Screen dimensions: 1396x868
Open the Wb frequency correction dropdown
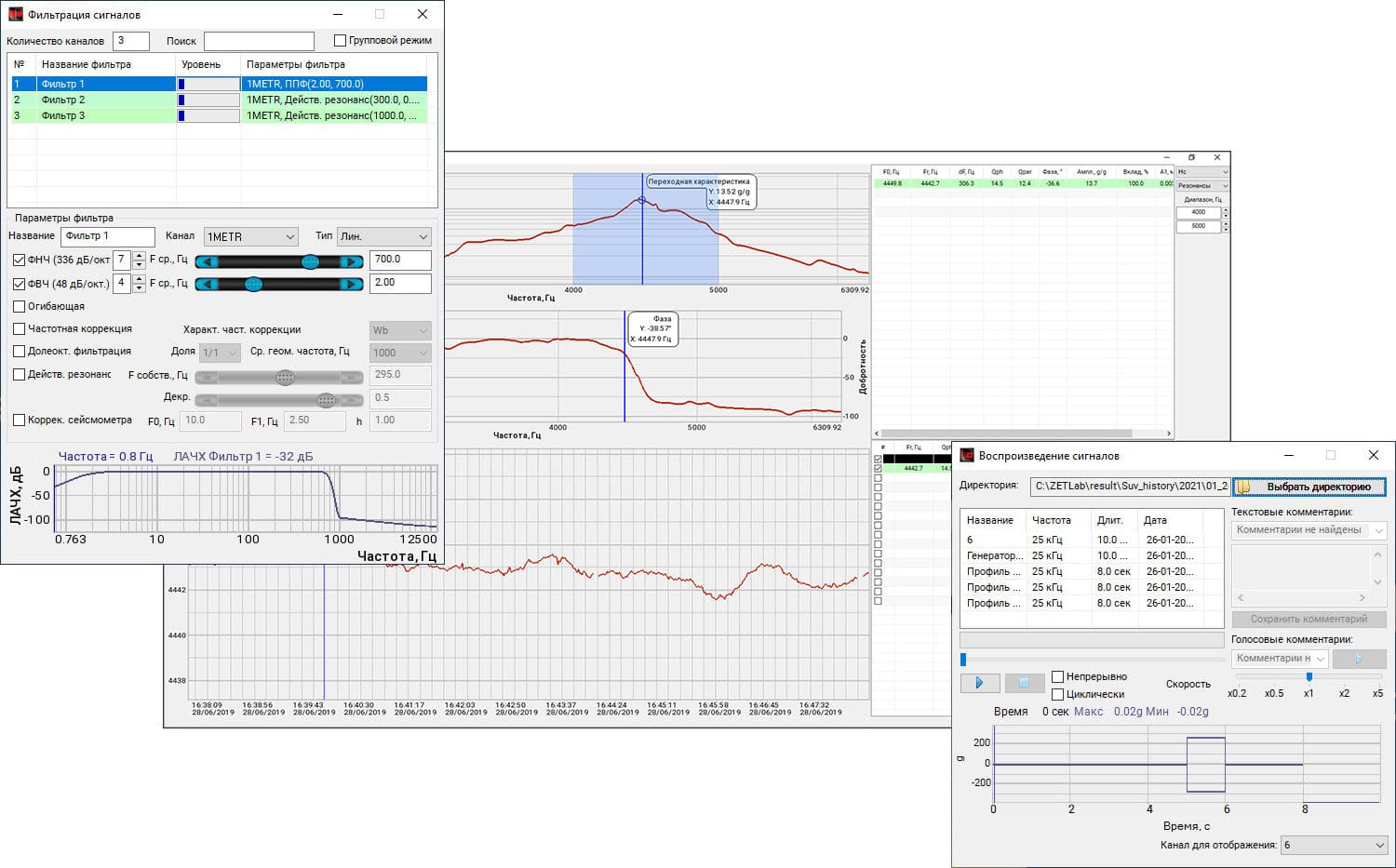[400, 330]
